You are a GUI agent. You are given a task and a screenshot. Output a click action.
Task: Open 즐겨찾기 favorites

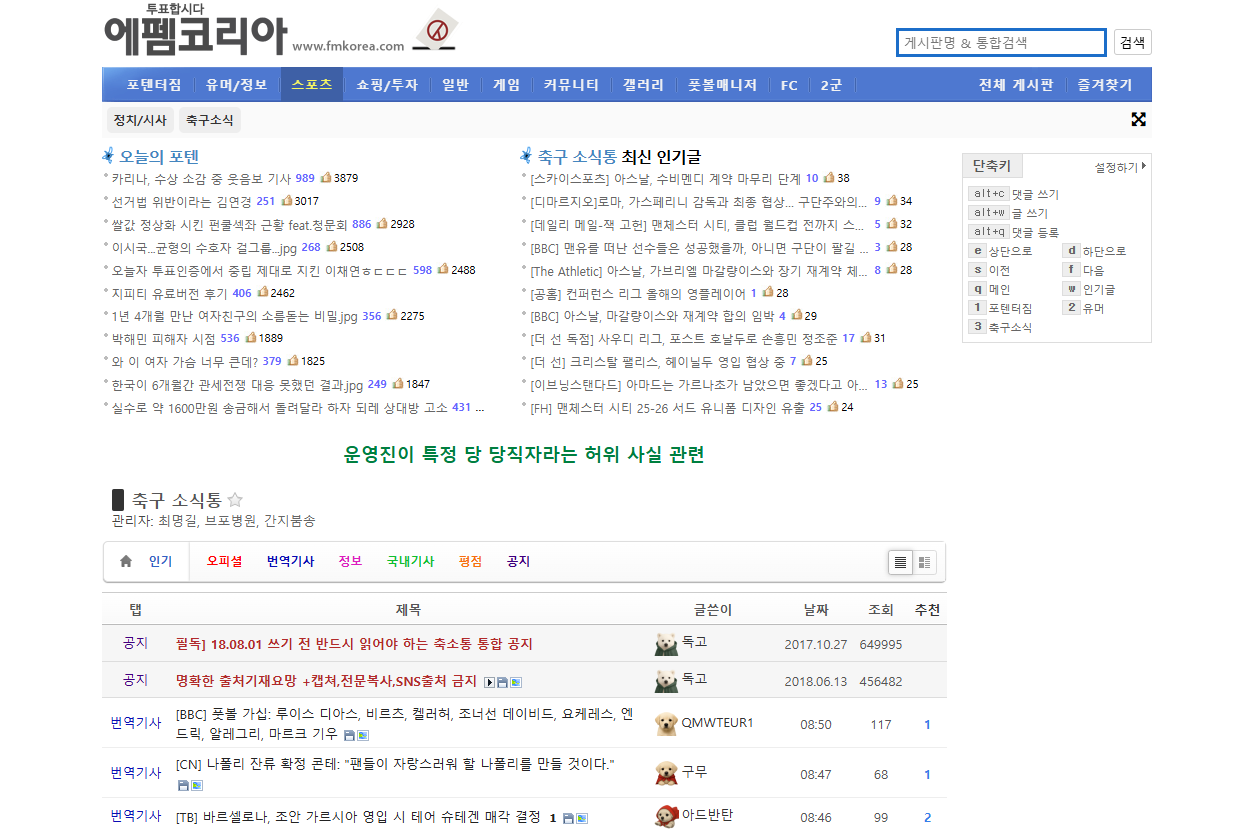(x=1105, y=85)
